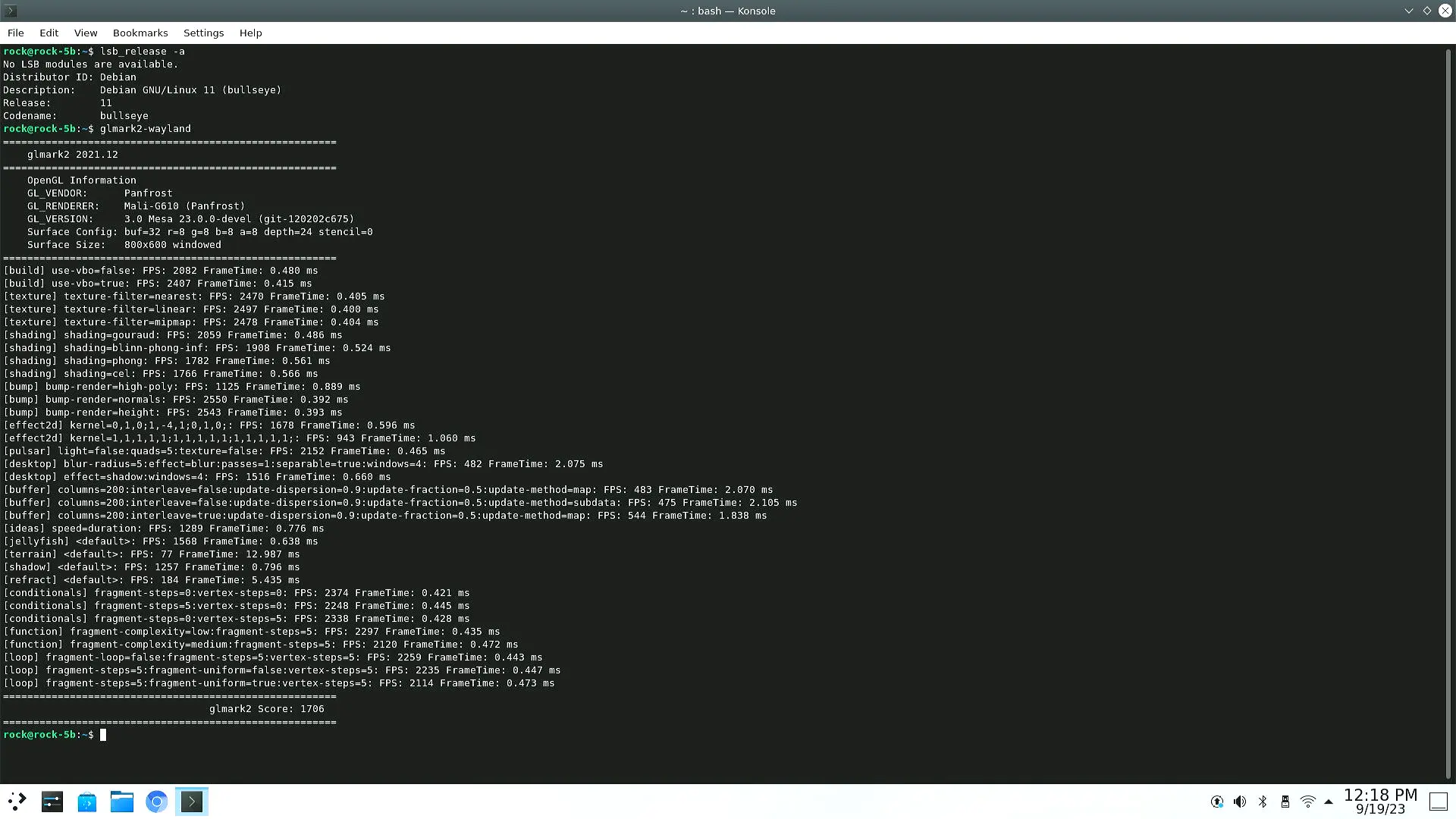
Task: Click the '[shading] shading=phong' result line
Action: (x=167, y=361)
